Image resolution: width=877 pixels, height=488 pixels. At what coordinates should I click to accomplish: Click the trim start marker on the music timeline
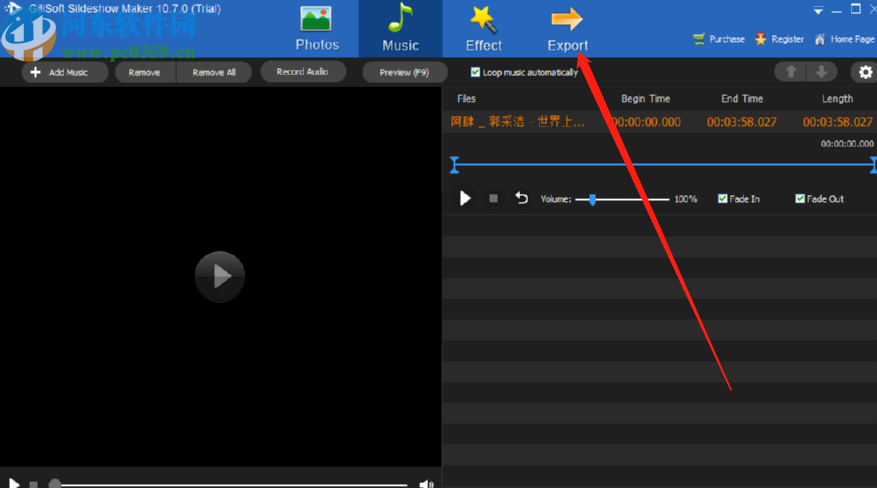click(454, 165)
